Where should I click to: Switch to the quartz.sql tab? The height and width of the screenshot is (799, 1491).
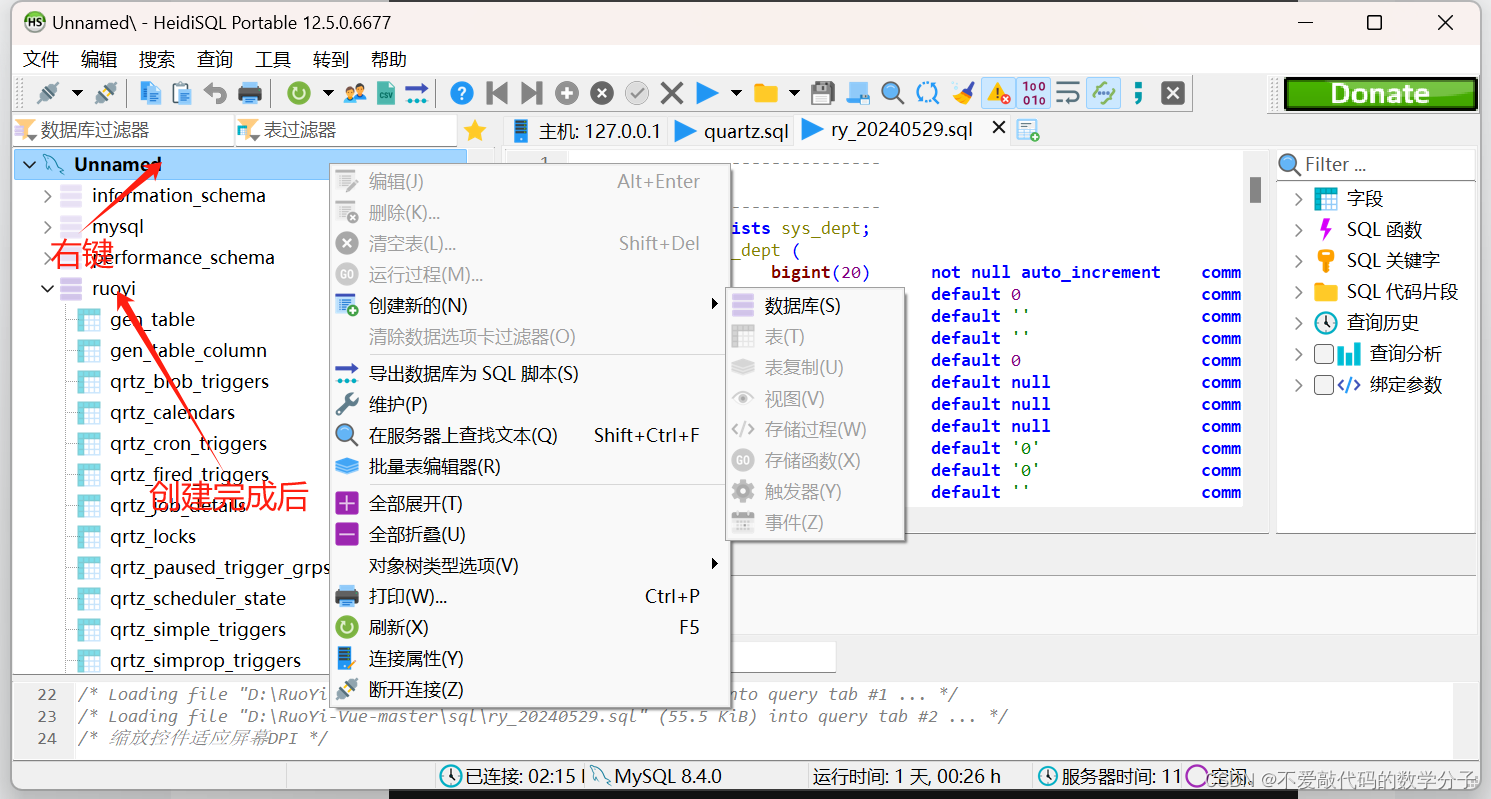(x=733, y=131)
